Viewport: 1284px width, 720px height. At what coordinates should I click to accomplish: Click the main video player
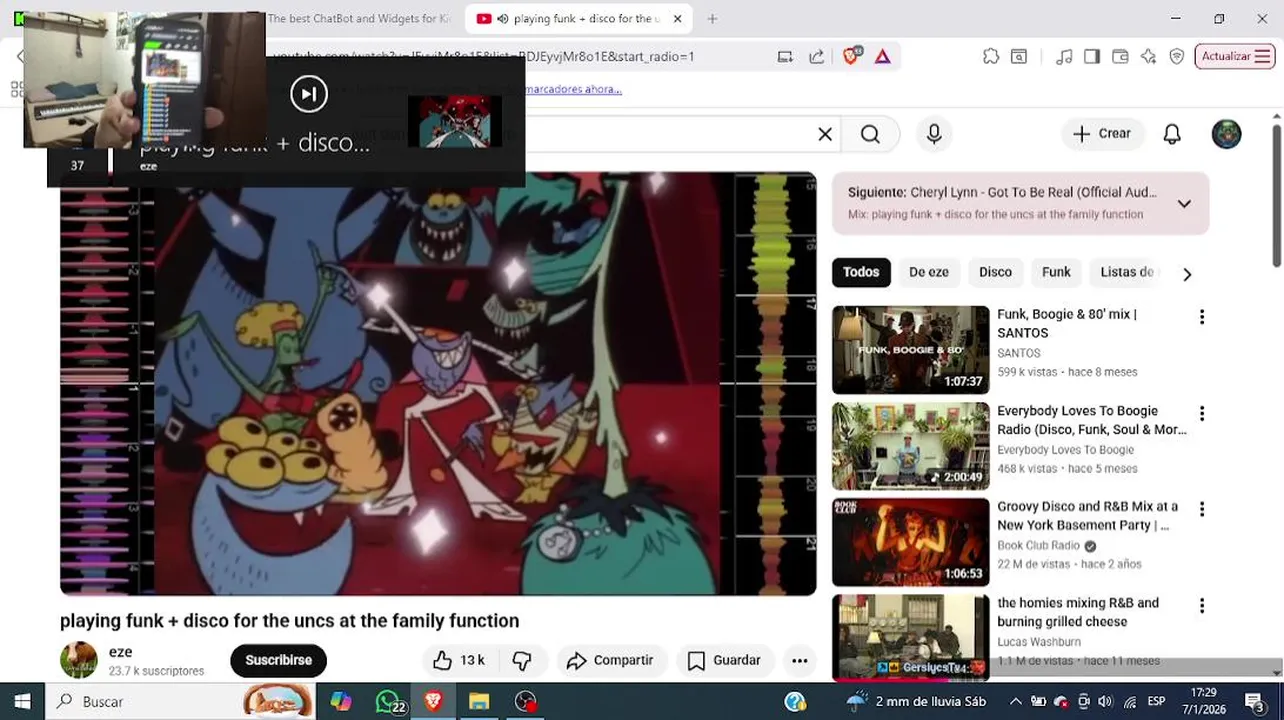pyautogui.click(x=438, y=384)
